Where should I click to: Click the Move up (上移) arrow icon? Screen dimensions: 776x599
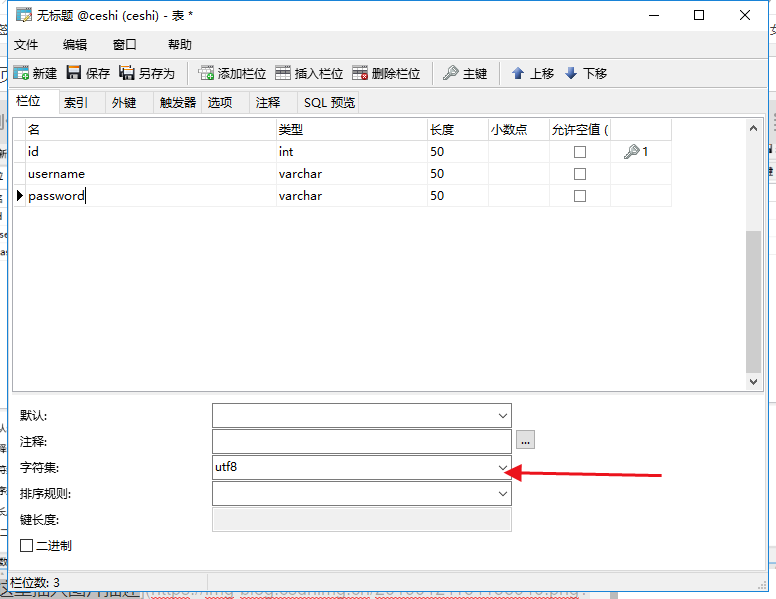point(518,73)
